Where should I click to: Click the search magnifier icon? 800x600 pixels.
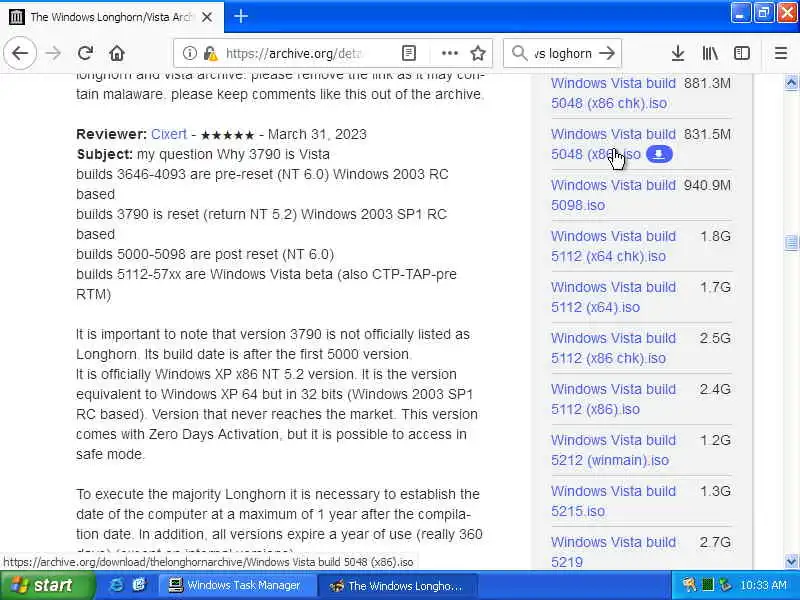519,53
